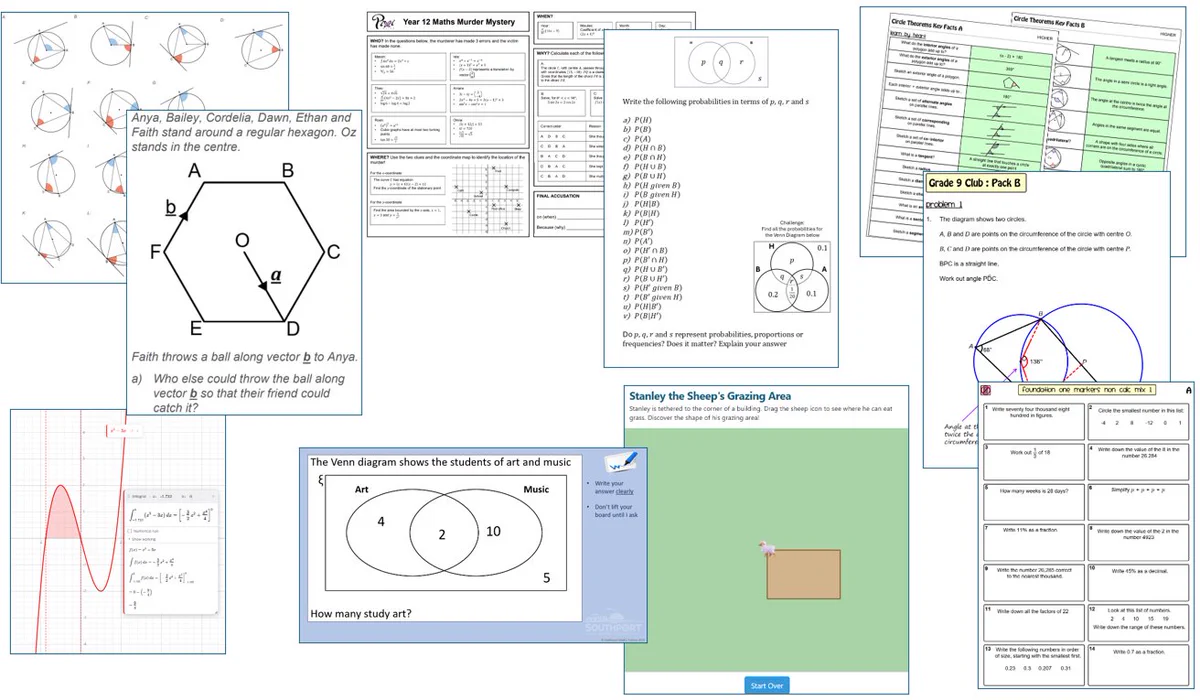Image resolution: width=1200 pixels, height=700 pixels.
Task: Click the 'Grade 9 Club : Pack B' heading
Action: click(x=975, y=185)
